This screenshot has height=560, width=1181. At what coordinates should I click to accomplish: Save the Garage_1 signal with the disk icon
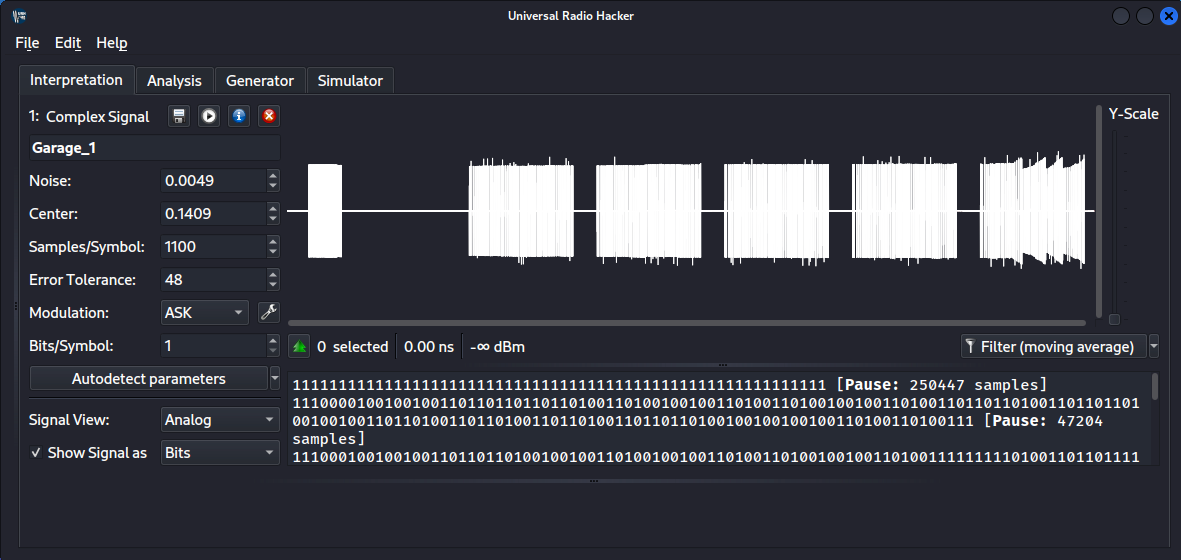[179, 117]
